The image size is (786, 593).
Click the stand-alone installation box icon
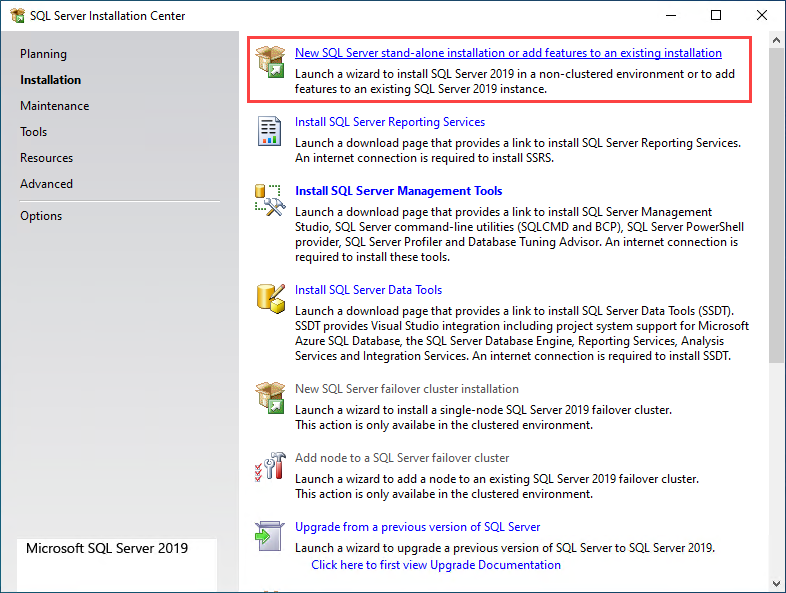tap(270, 61)
